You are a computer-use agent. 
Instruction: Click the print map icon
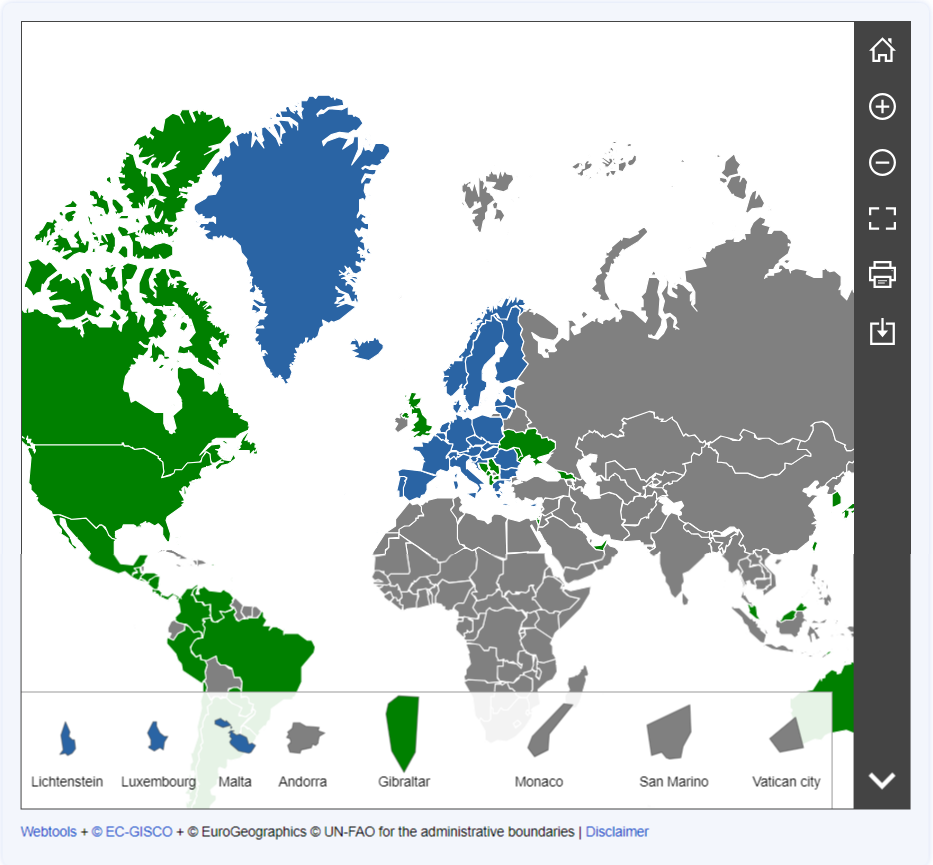point(881,274)
